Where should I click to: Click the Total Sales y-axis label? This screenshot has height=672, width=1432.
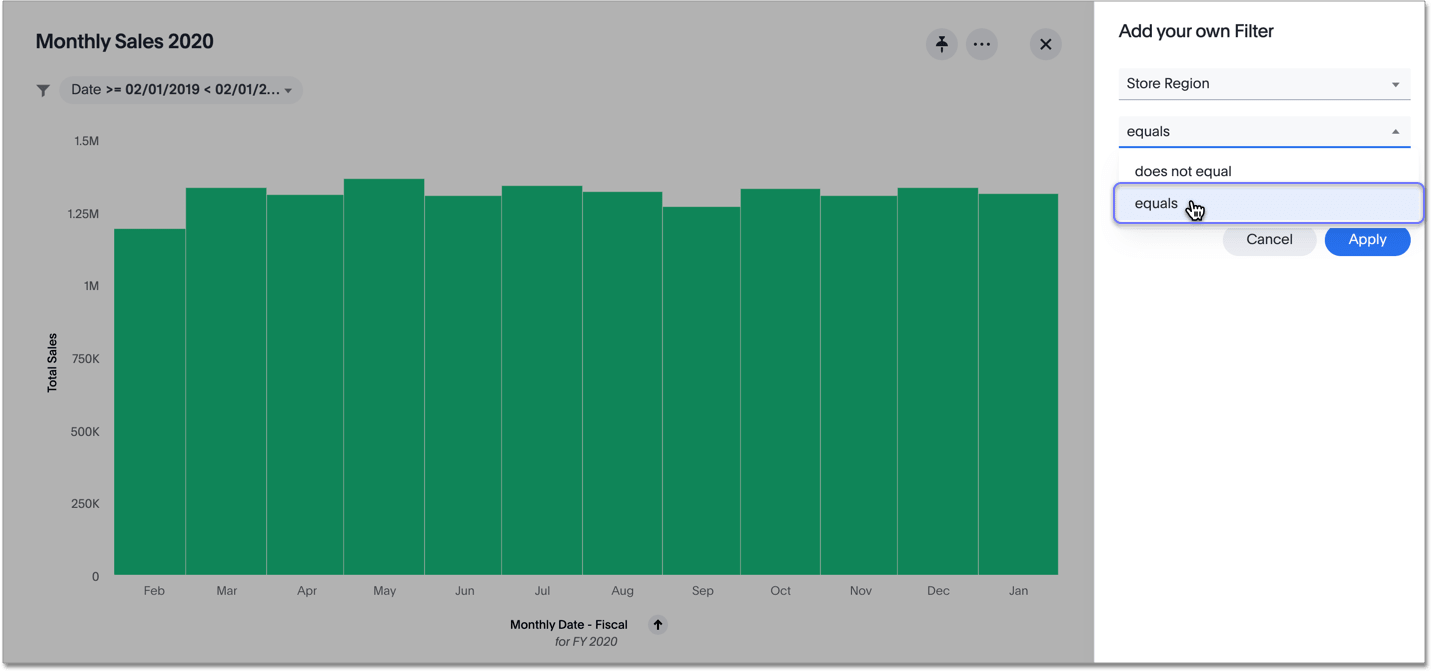pos(52,363)
